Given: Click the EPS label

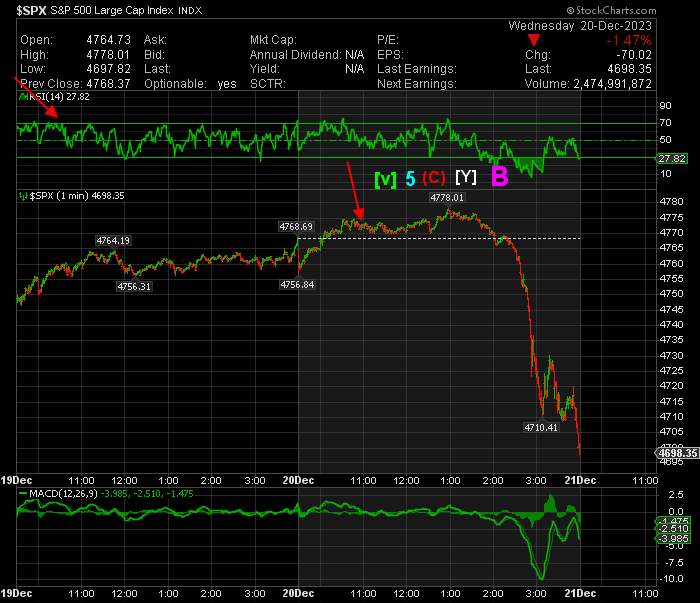Looking at the screenshot, I should pyautogui.click(x=390, y=55).
